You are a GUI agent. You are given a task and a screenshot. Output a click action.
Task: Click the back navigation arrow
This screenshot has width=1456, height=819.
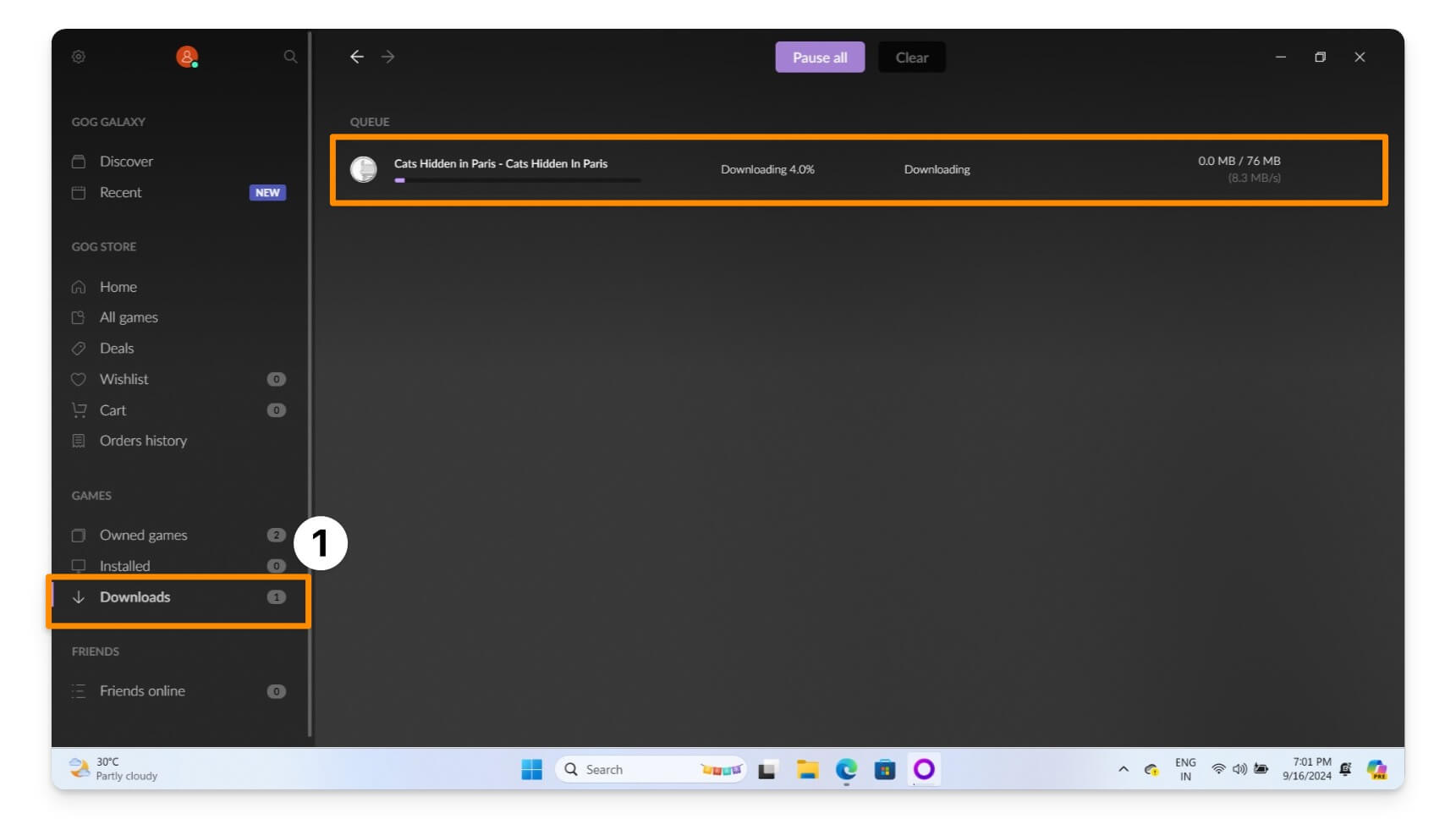[357, 57]
